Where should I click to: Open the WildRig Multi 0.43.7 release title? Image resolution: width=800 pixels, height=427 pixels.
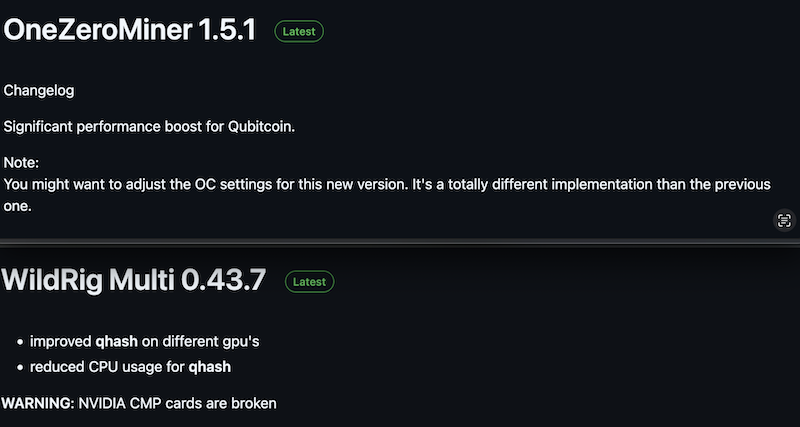[134, 280]
